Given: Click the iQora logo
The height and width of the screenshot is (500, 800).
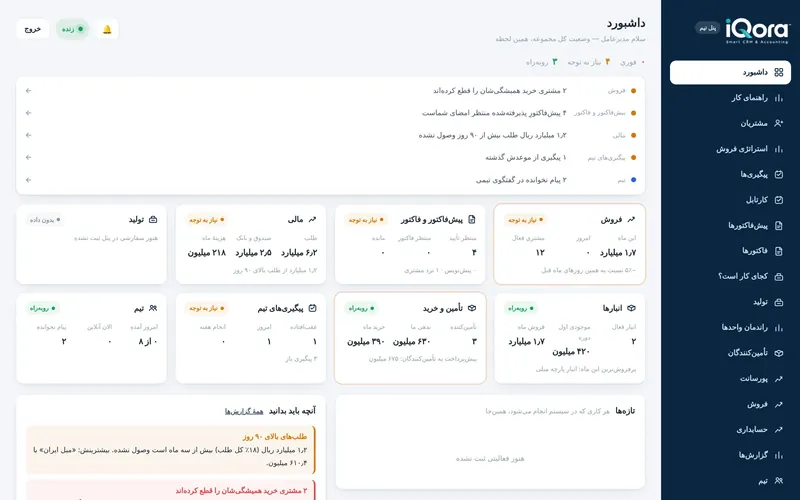Looking at the screenshot, I should [757, 30].
